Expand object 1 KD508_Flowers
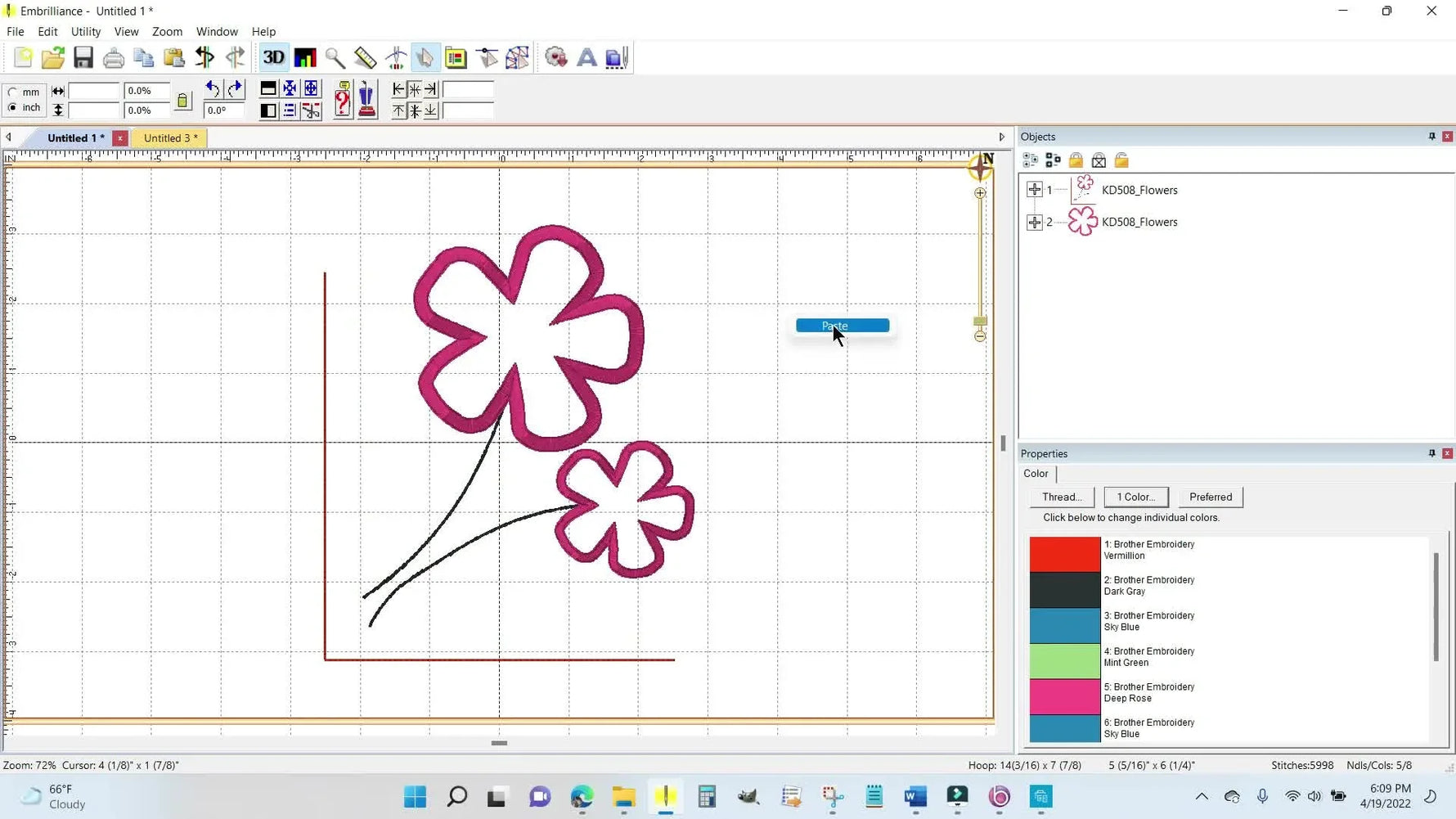The image size is (1456, 819). (1034, 190)
